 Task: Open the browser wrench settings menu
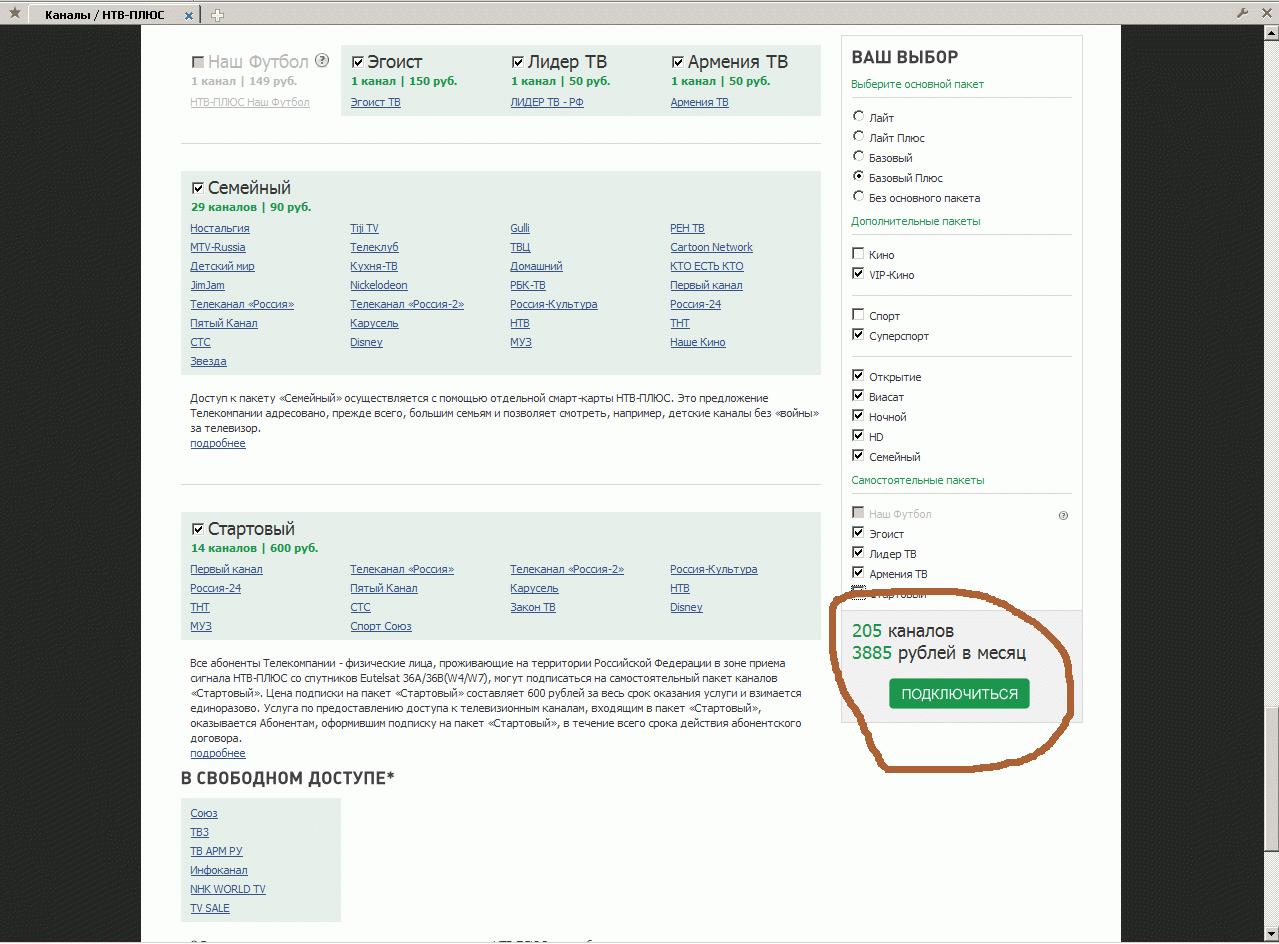[1242, 13]
